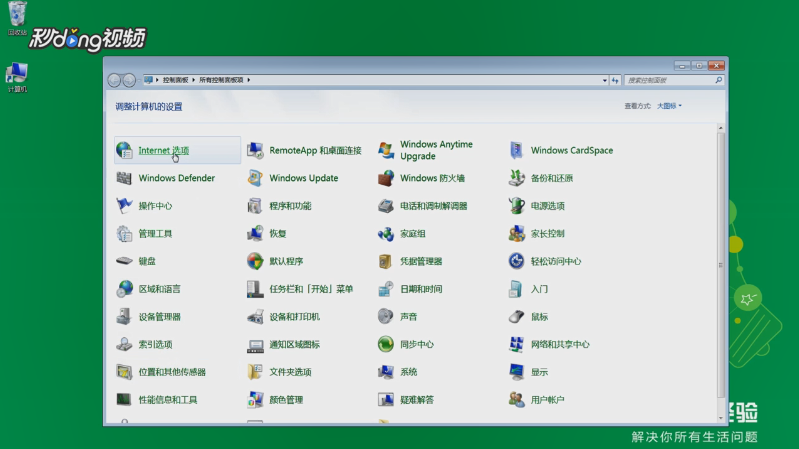Click the 网络和共享中心 link
The height and width of the screenshot is (449, 799).
[560, 344]
